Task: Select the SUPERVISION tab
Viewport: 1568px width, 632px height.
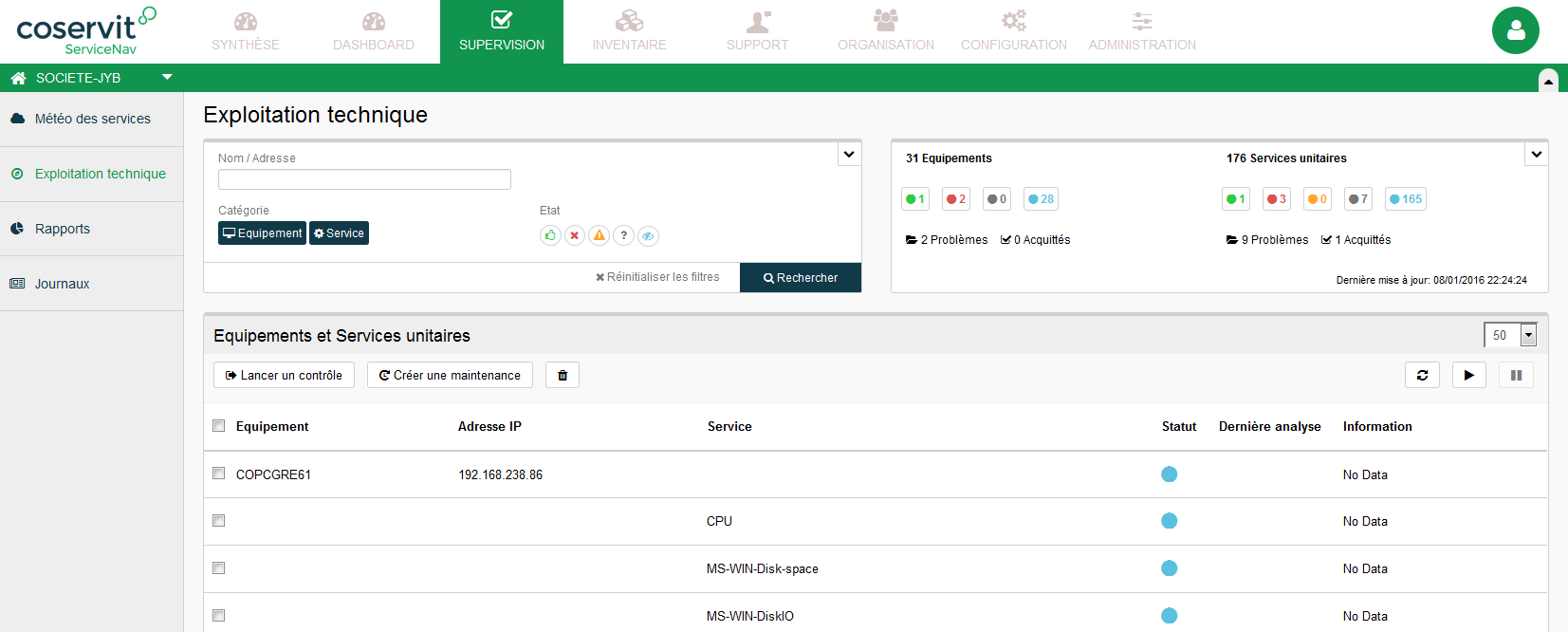Action: [502, 32]
